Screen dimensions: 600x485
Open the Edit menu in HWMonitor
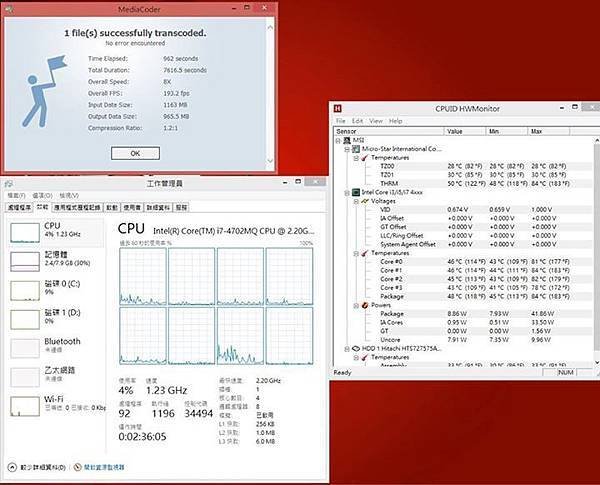click(357, 121)
